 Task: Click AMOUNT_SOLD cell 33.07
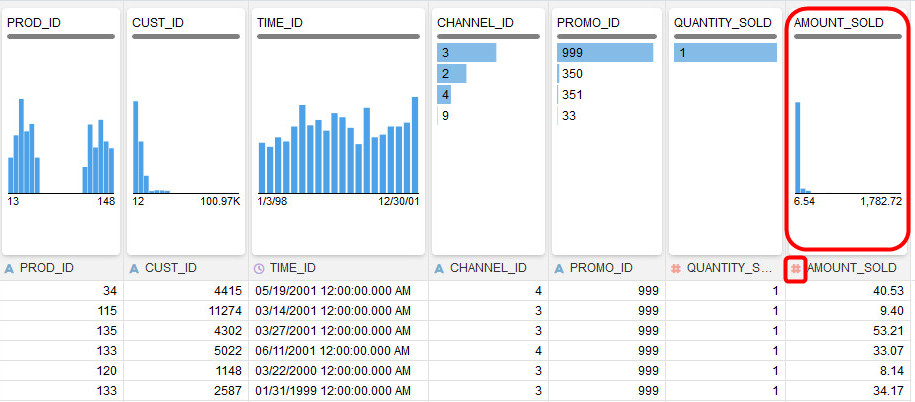coord(850,351)
